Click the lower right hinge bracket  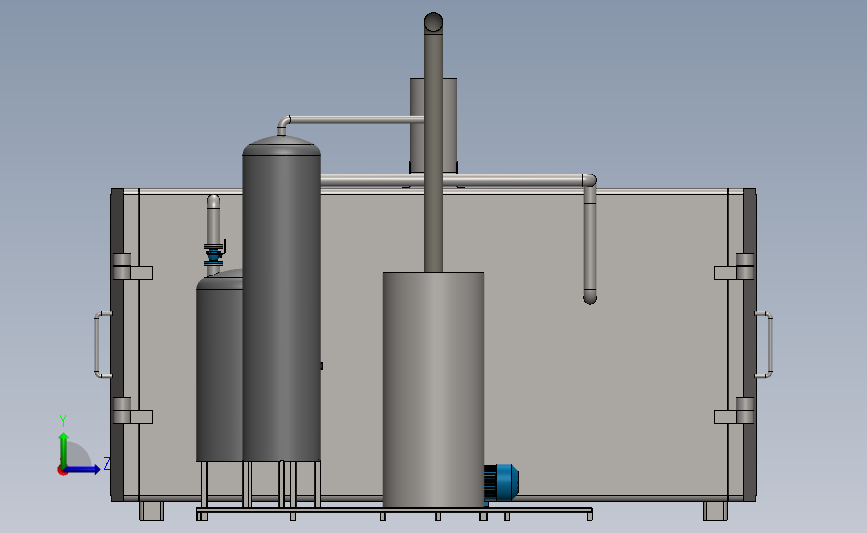tap(734, 411)
